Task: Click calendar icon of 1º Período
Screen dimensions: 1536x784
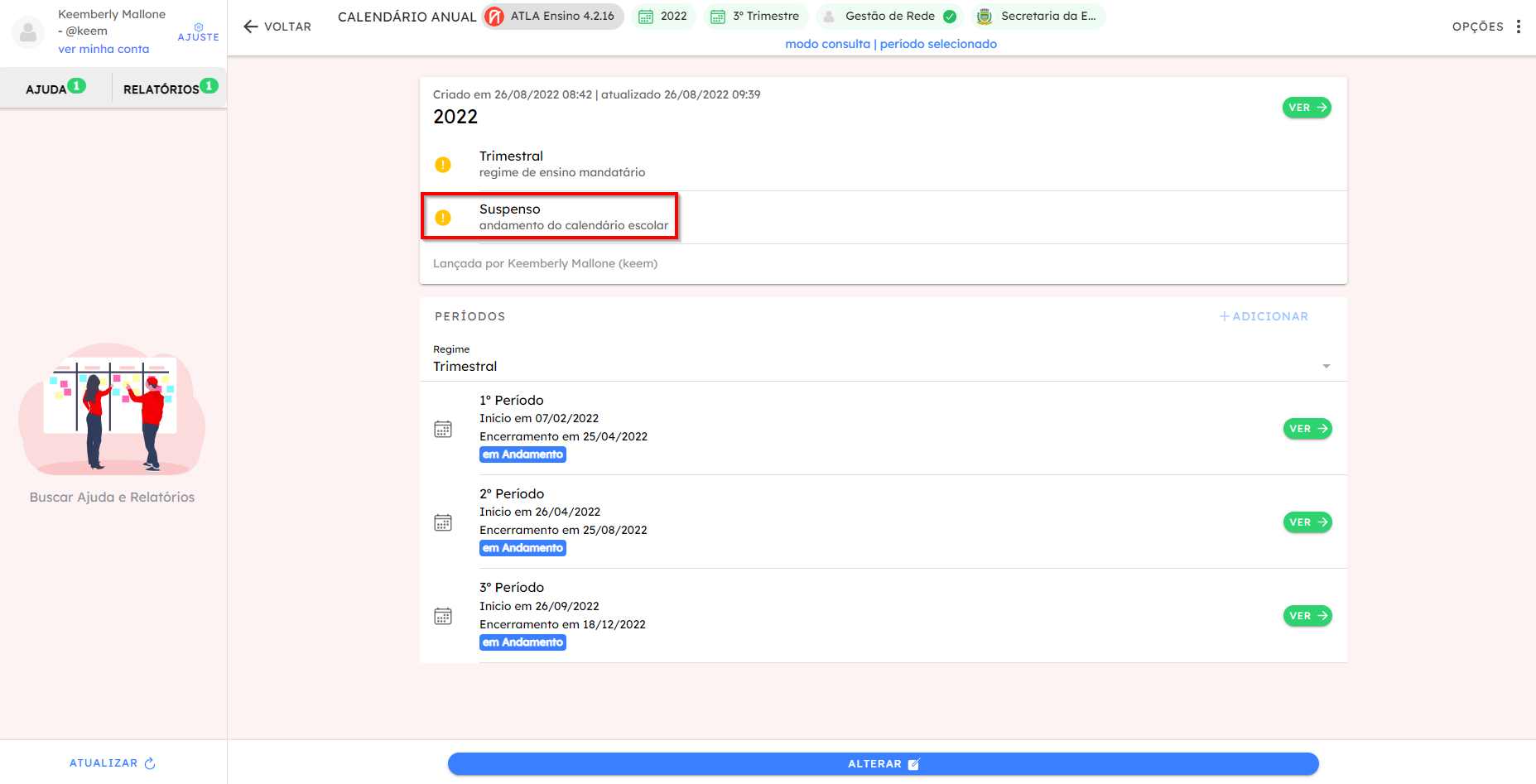Action: [443, 429]
